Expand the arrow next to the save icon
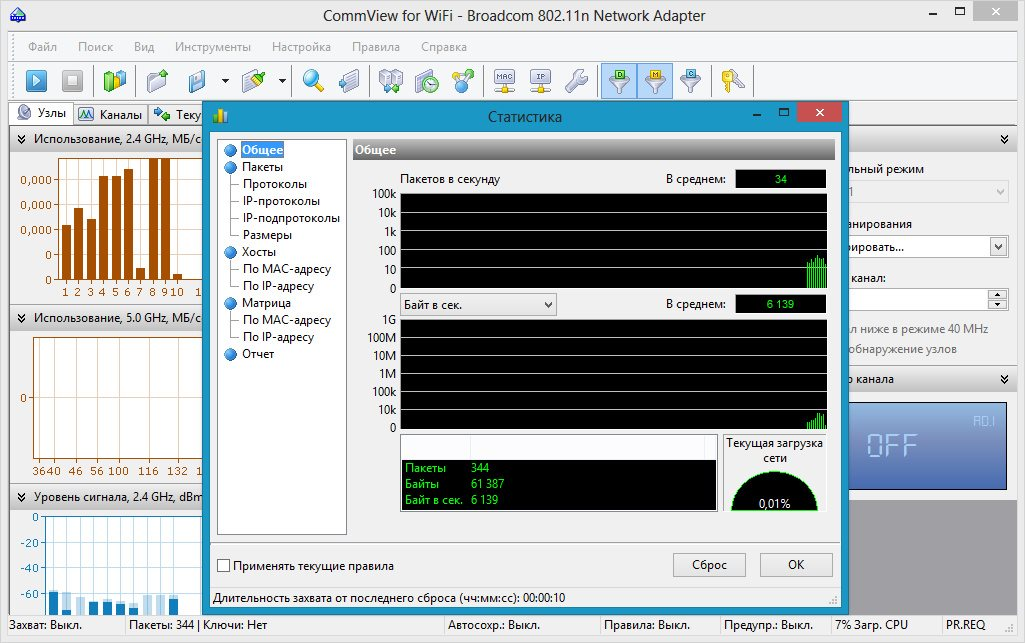This screenshot has height=643, width=1025. pyautogui.click(x=225, y=81)
